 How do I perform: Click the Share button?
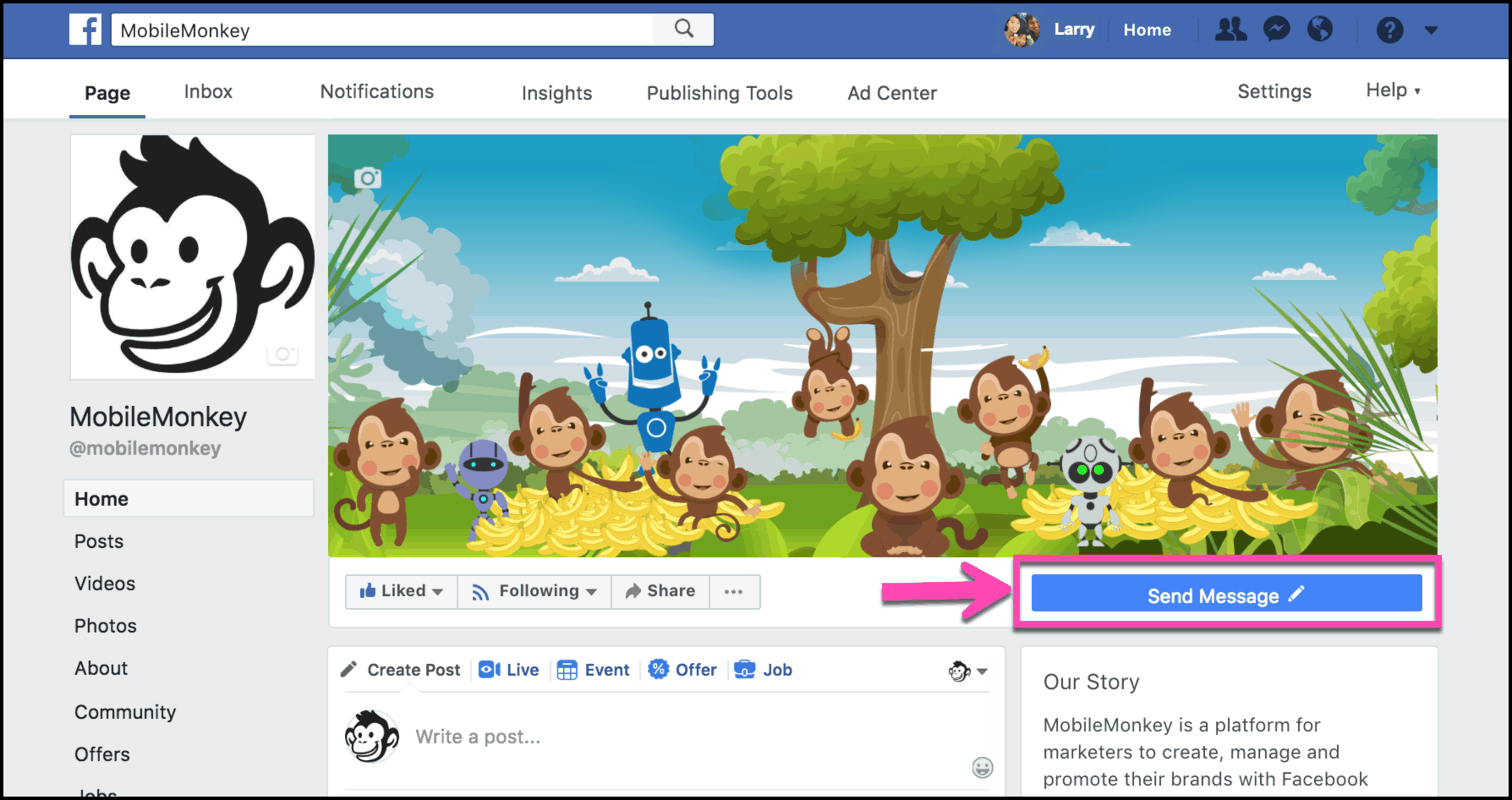pos(660,591)
